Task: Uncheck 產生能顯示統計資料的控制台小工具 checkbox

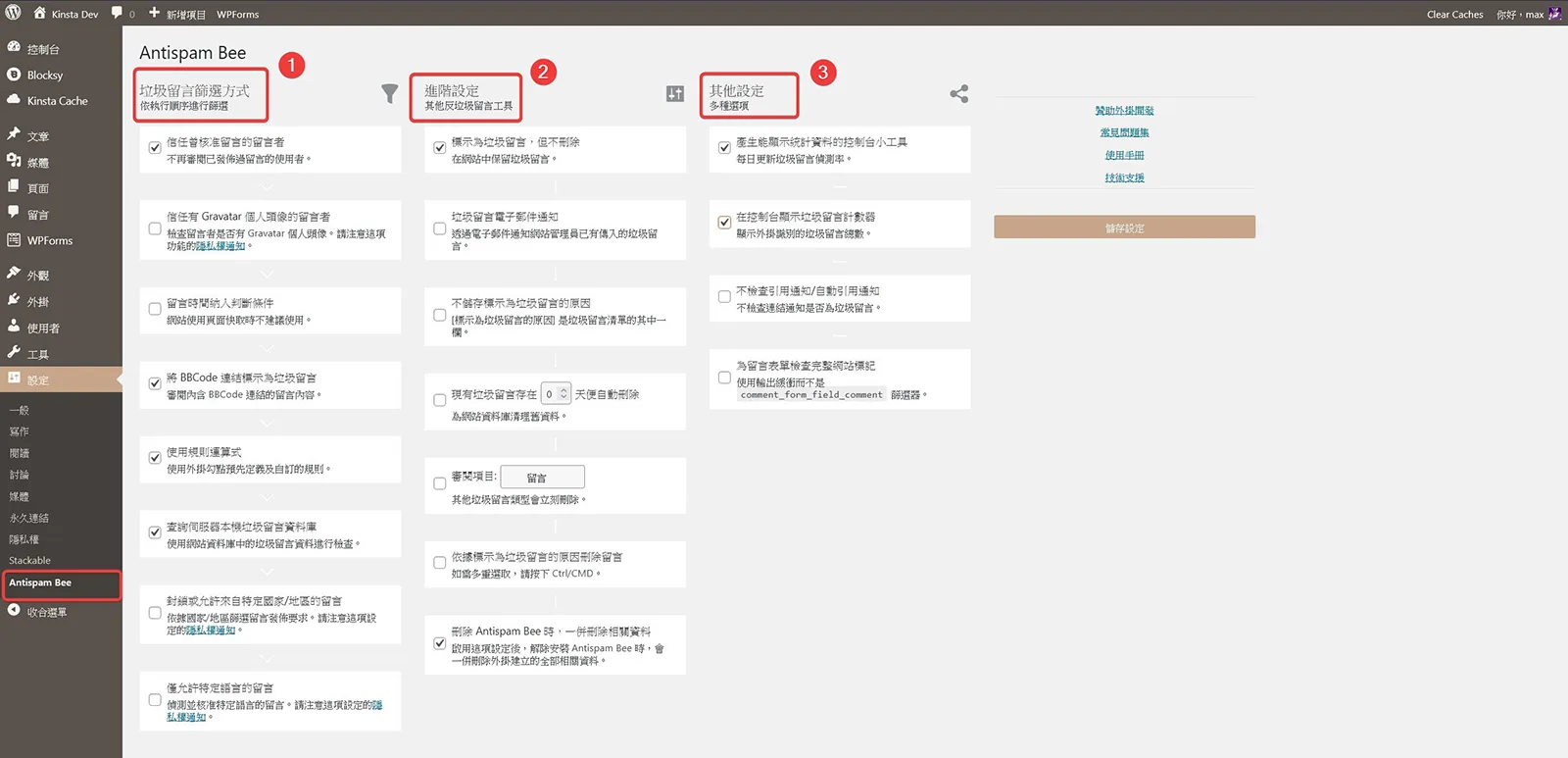Action: (724, 147)
